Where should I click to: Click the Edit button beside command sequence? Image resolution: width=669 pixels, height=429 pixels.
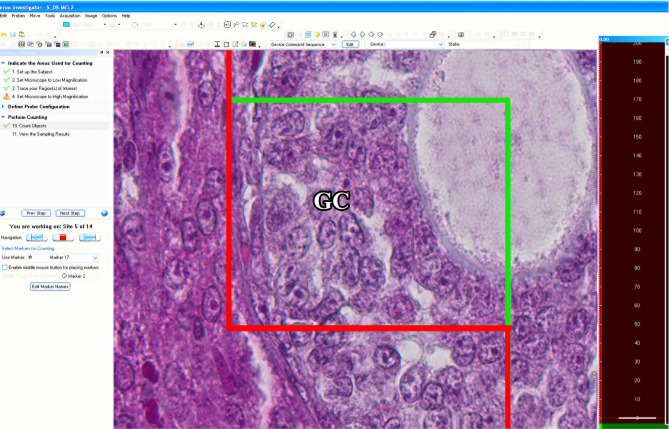[350, 44]
